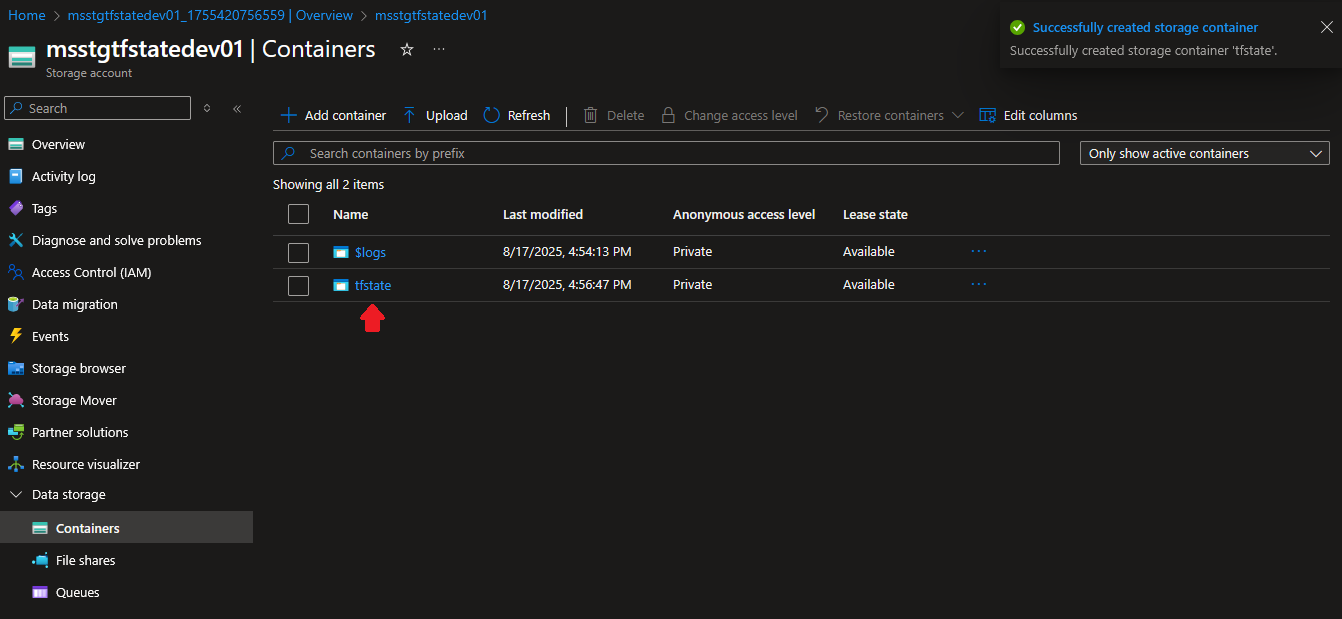Click Add container button
Screen dimensions: 1342x619
click(x=333, y=115)
